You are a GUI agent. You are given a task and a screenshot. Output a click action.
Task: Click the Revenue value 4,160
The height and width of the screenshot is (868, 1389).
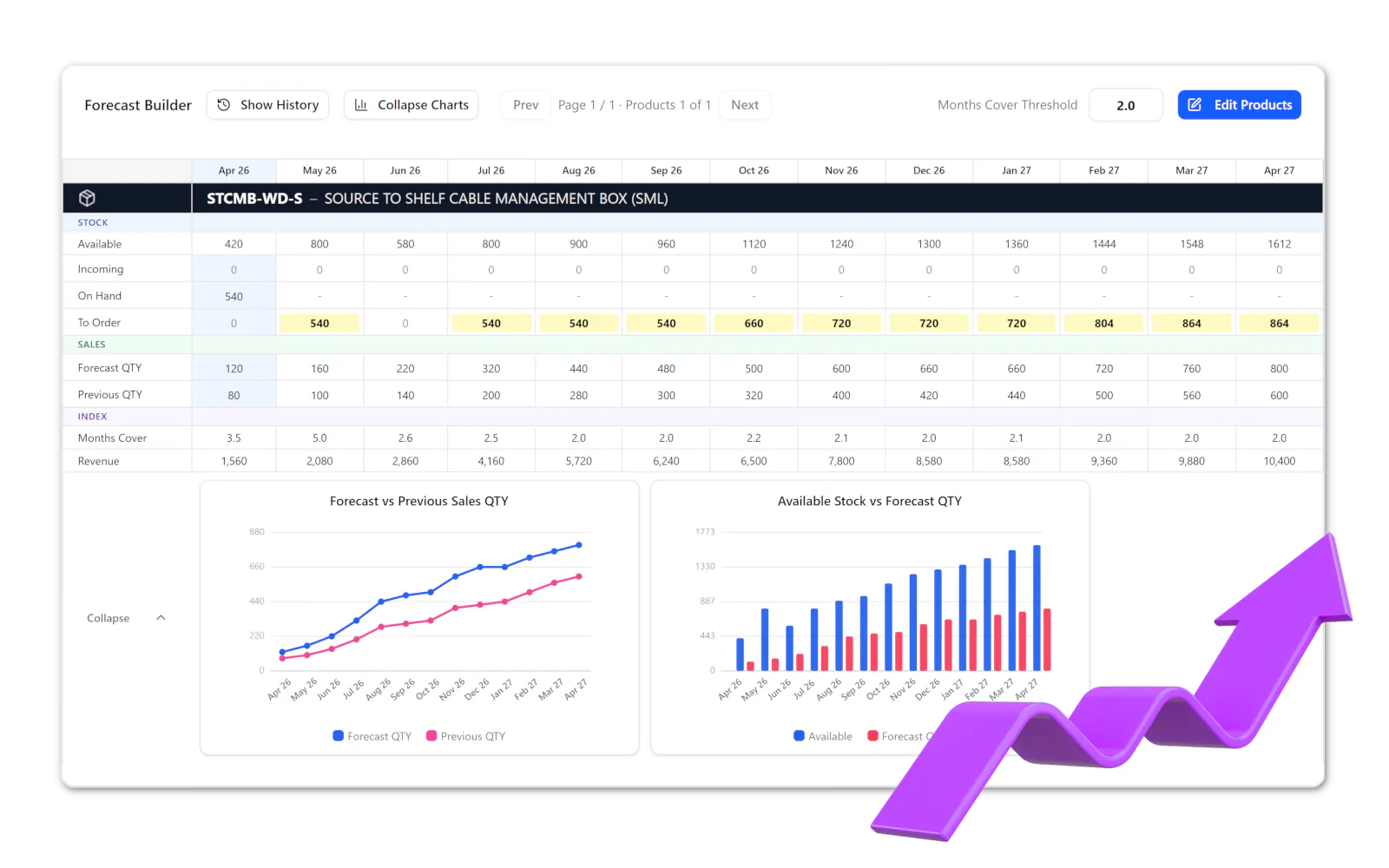(491, 461)
